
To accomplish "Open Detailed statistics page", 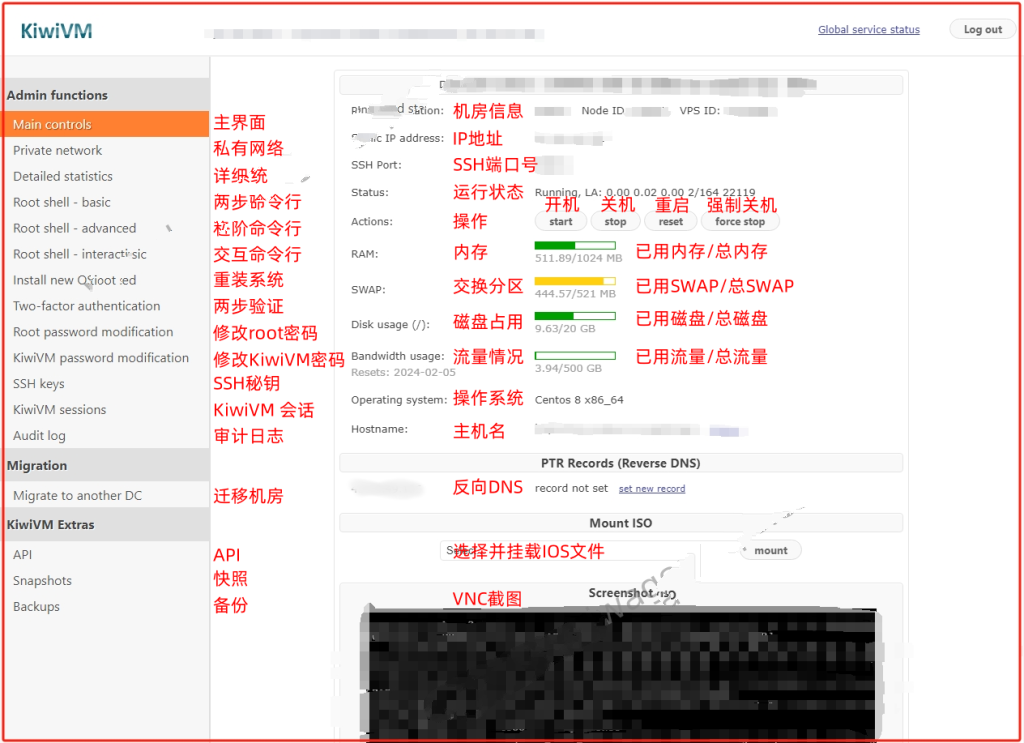I will (63, 177).
